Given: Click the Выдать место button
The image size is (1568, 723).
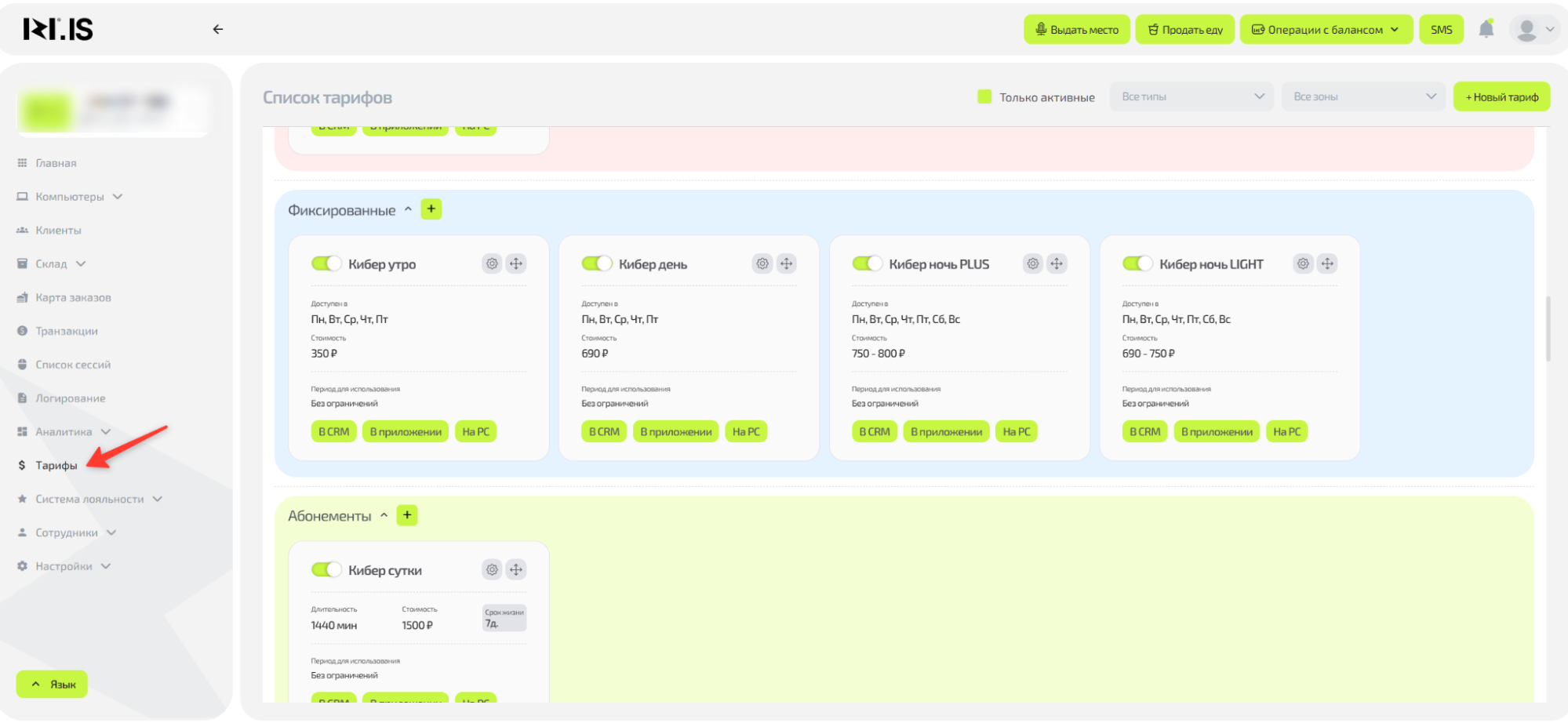Looking at the screenshot, I should point(1076,30).
